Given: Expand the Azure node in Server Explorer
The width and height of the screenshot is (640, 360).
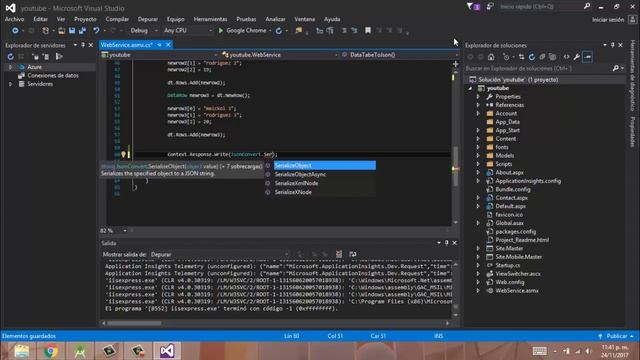Looking at the screenshot, I should pyautogui.click(x=11, y=67).
